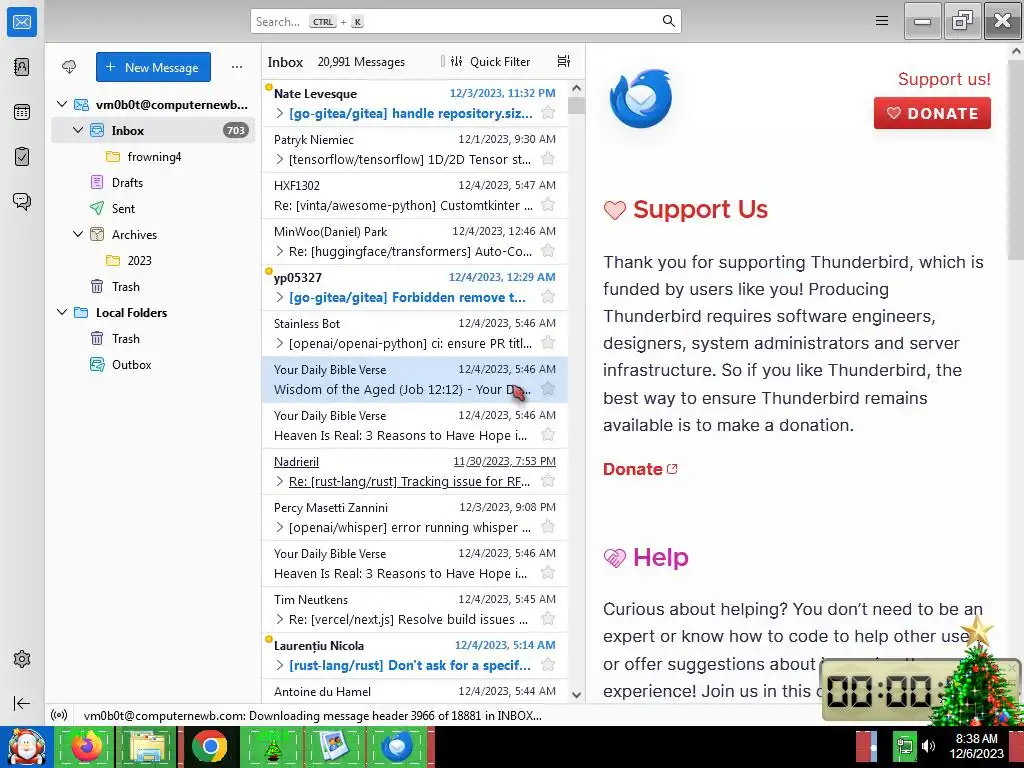
Task: Open folder pane options ellipsis
Action: (237, 67)
